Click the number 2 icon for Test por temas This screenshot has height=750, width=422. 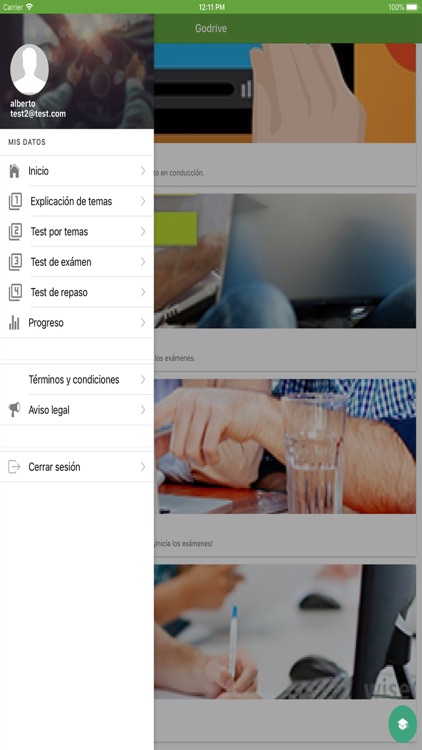(15, 232)
